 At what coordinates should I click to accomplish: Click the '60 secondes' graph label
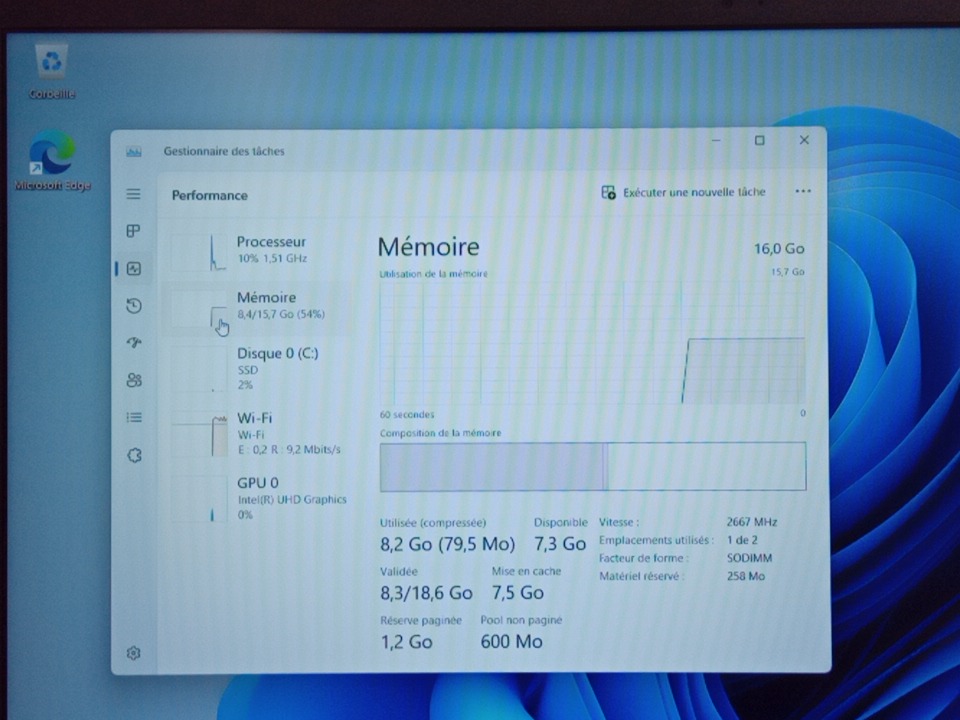(407, 414)
